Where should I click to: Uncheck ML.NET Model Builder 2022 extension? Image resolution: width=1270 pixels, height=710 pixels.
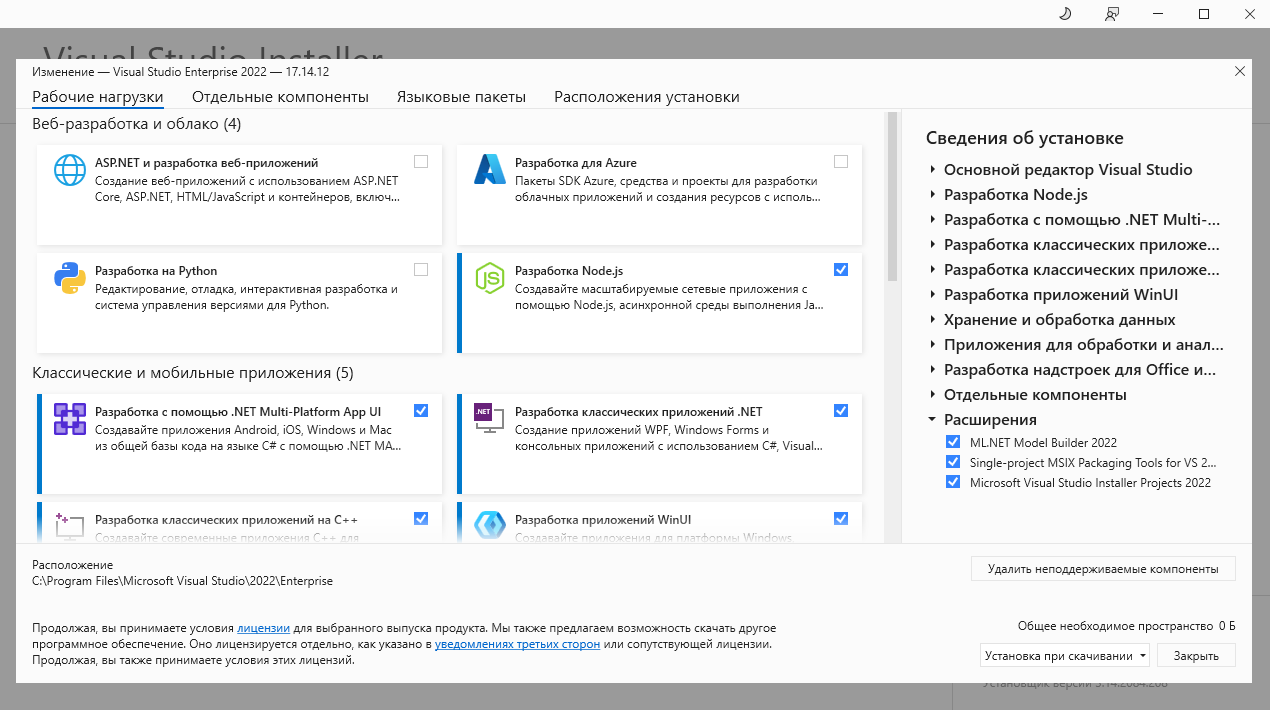[x=953, y=442]
